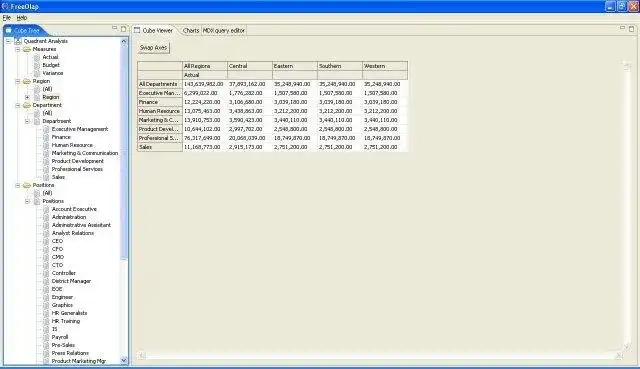Select Press Relations in the tree
This screenshot has height=369, width=640.
70,353
